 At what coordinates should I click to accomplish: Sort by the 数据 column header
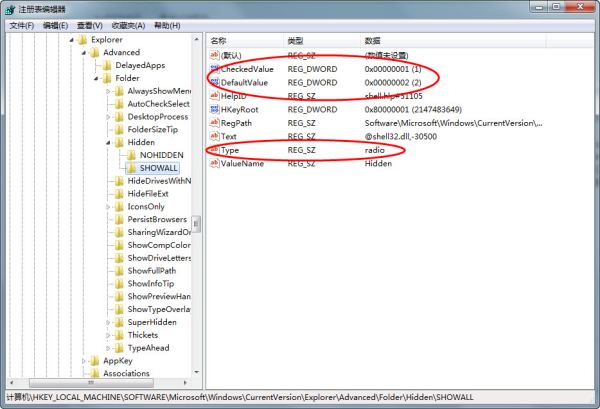453,41
